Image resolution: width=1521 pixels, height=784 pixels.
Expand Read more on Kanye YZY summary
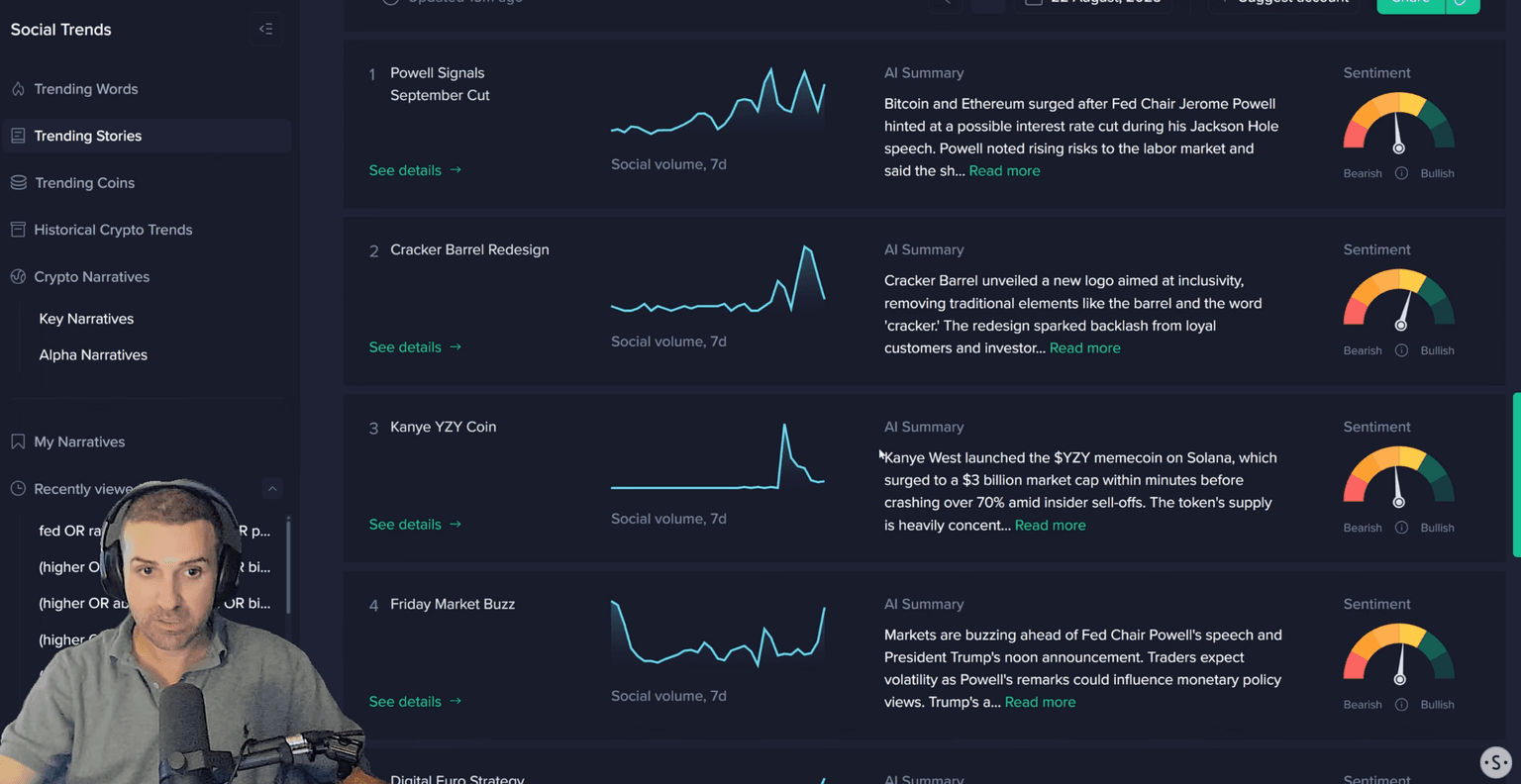(x=1050, y=526)
